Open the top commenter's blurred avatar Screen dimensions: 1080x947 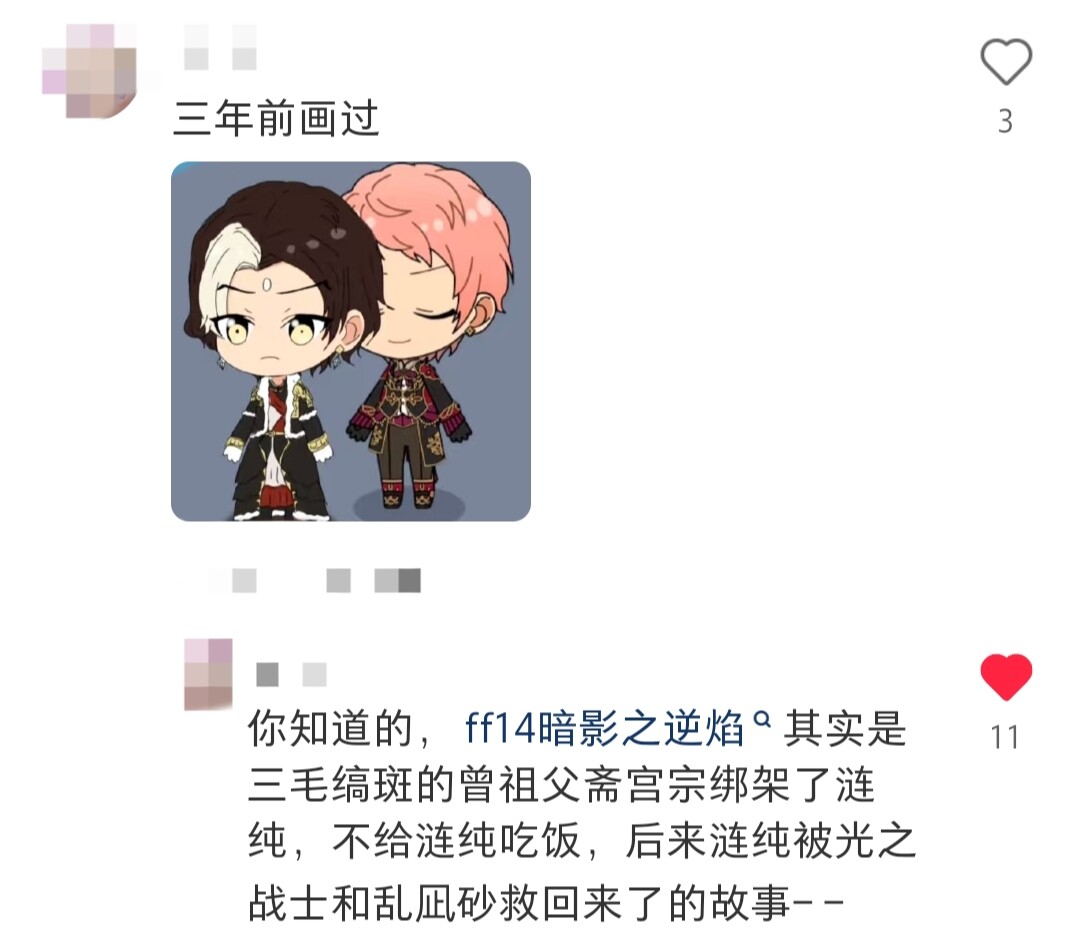[x=89, y=70]
